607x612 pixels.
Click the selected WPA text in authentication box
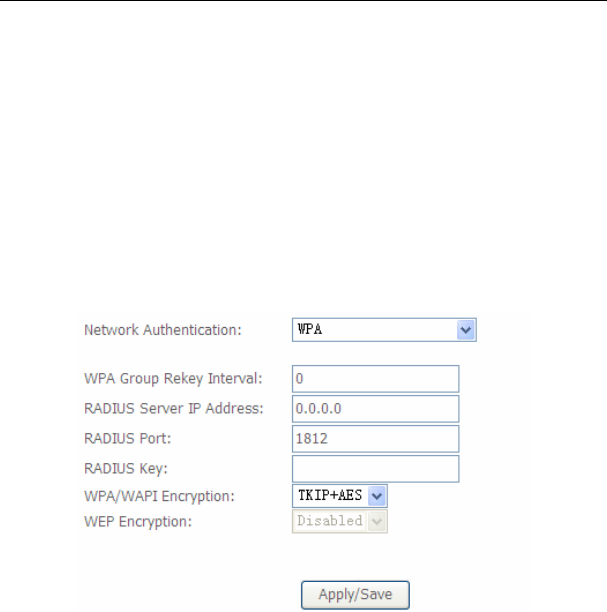coord(310,330)
